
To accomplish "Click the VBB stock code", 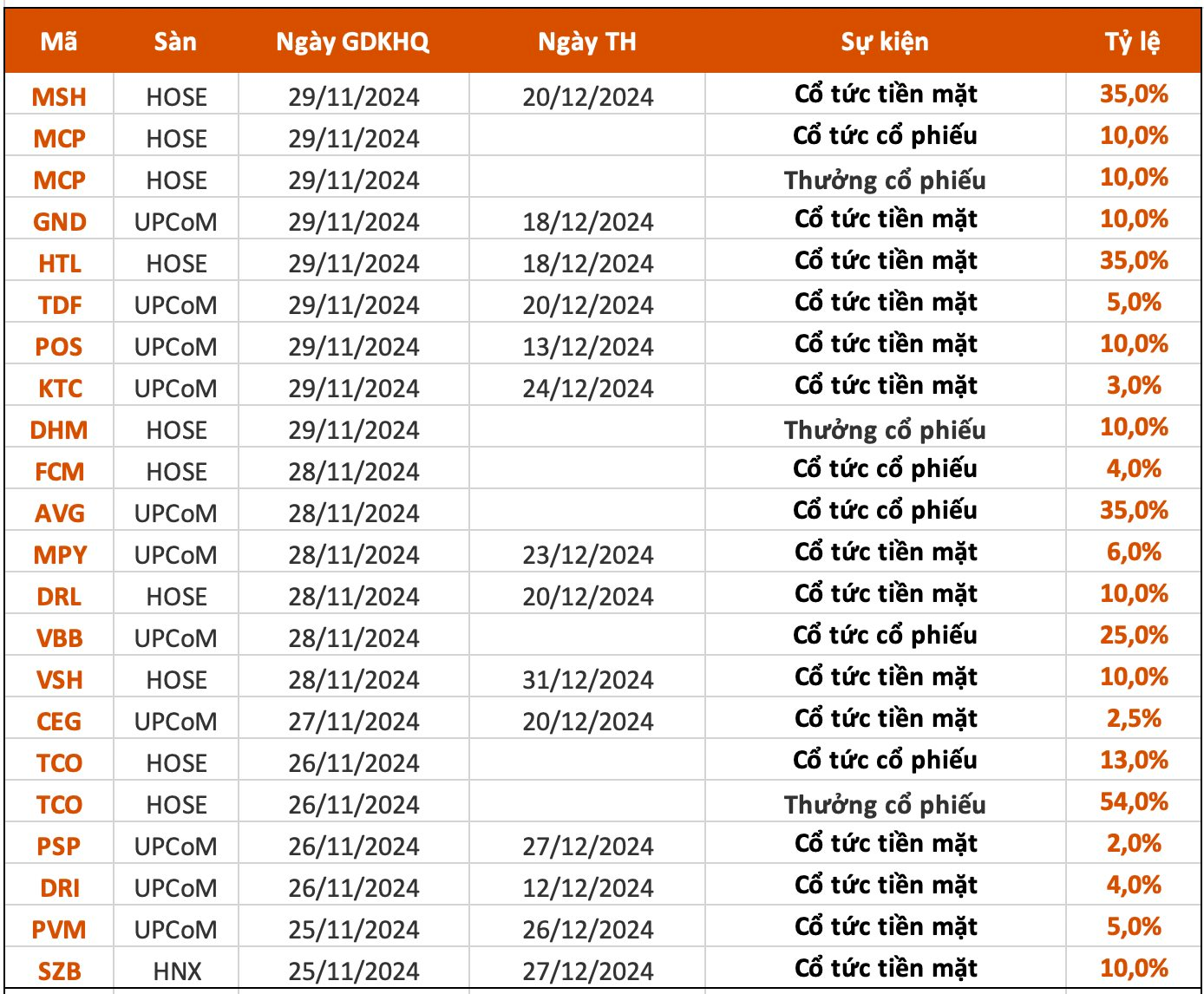I will coord(59,638).
